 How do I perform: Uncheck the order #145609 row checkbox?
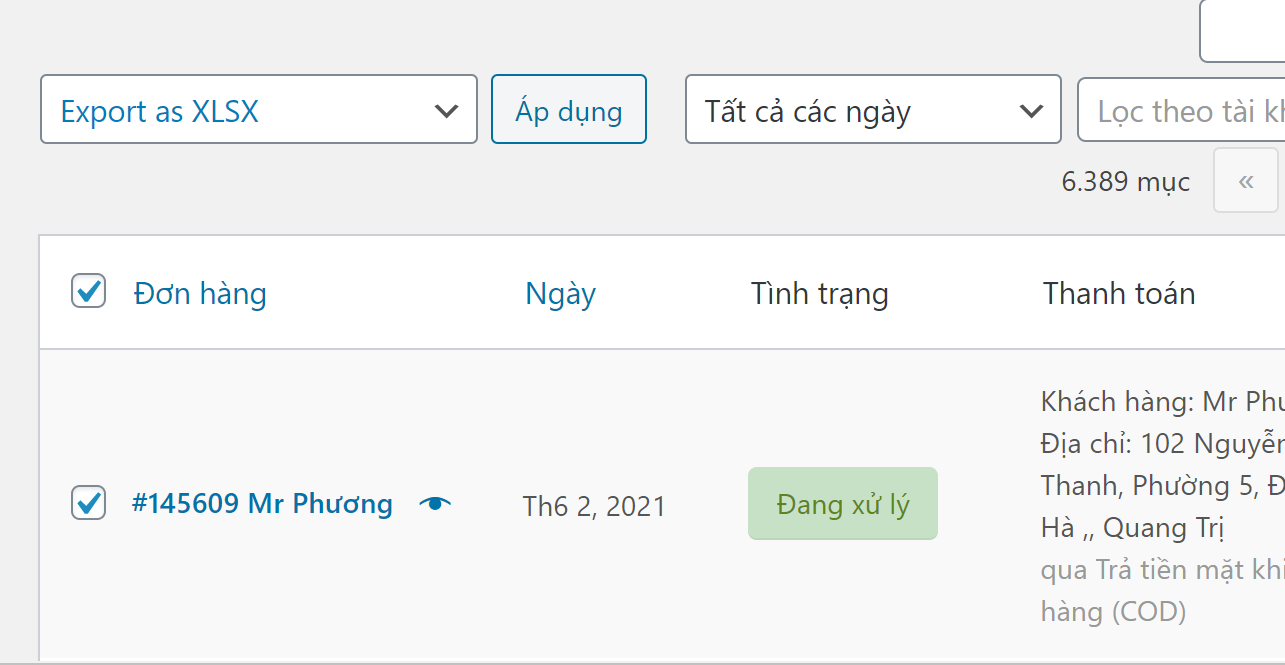pyautogui.click(x=89, y=502)
